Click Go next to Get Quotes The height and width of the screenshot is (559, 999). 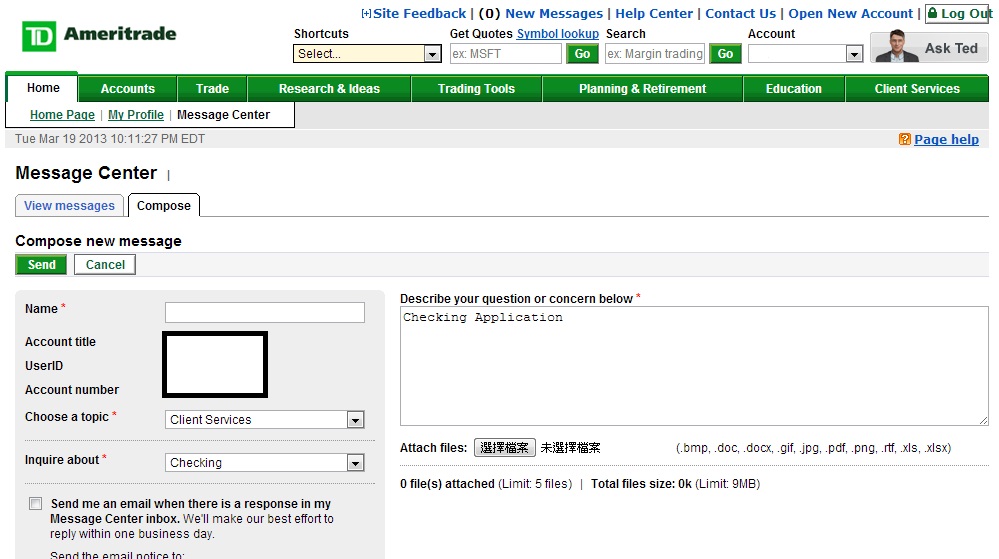[x=582, y=54]
